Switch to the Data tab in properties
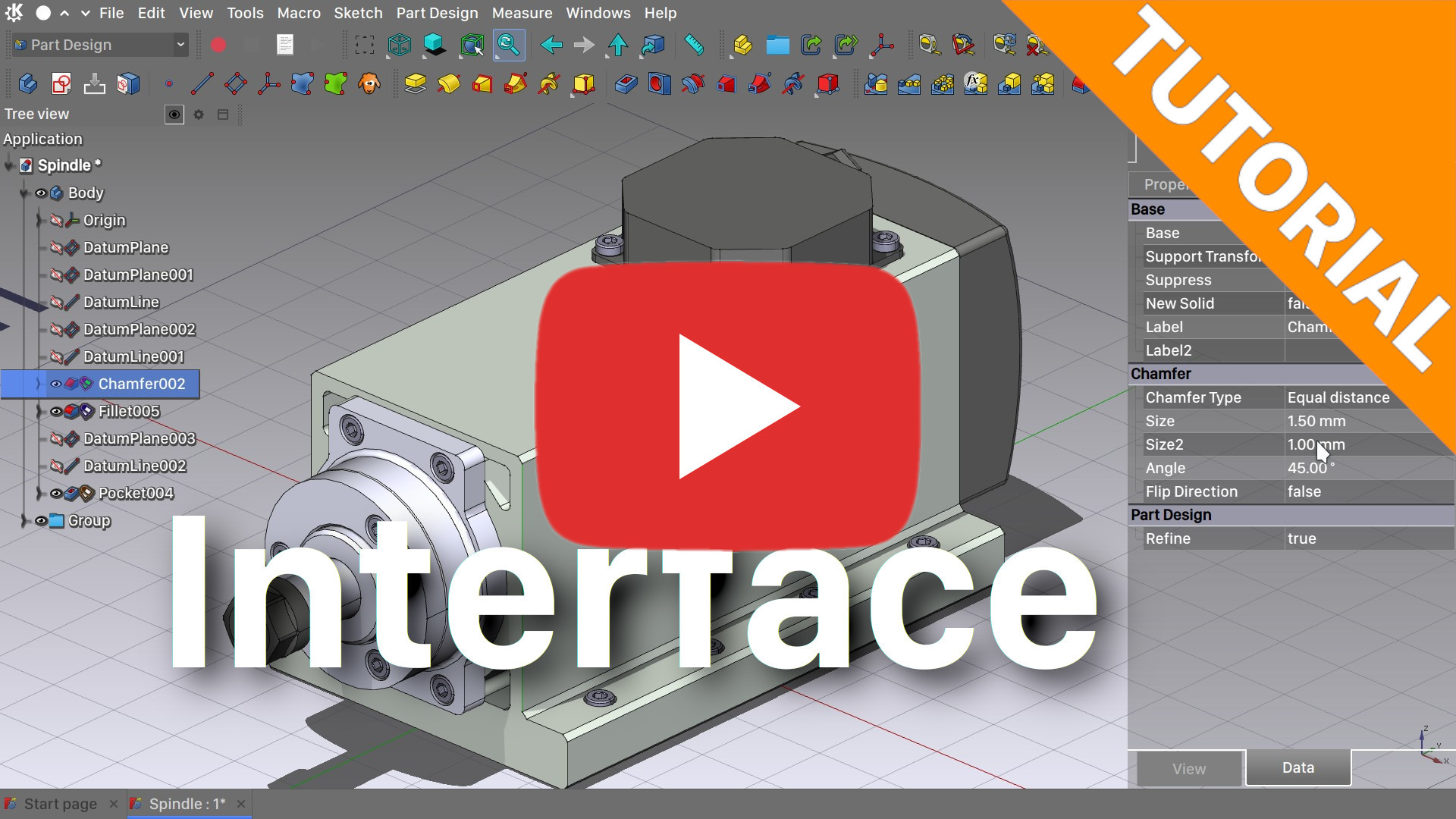 click(x=1298, y=767)
